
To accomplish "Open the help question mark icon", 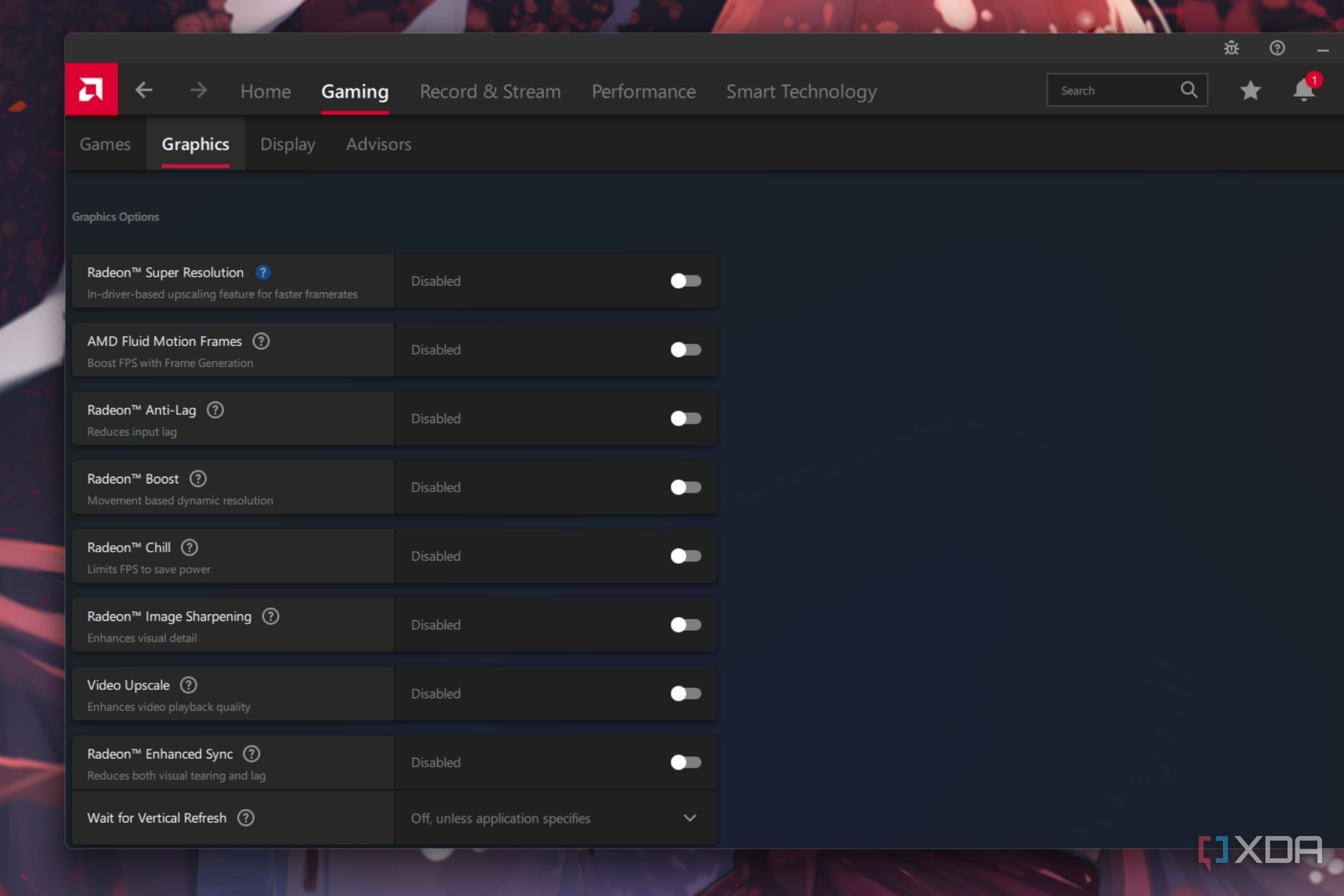I will (x=1277, y=48).
